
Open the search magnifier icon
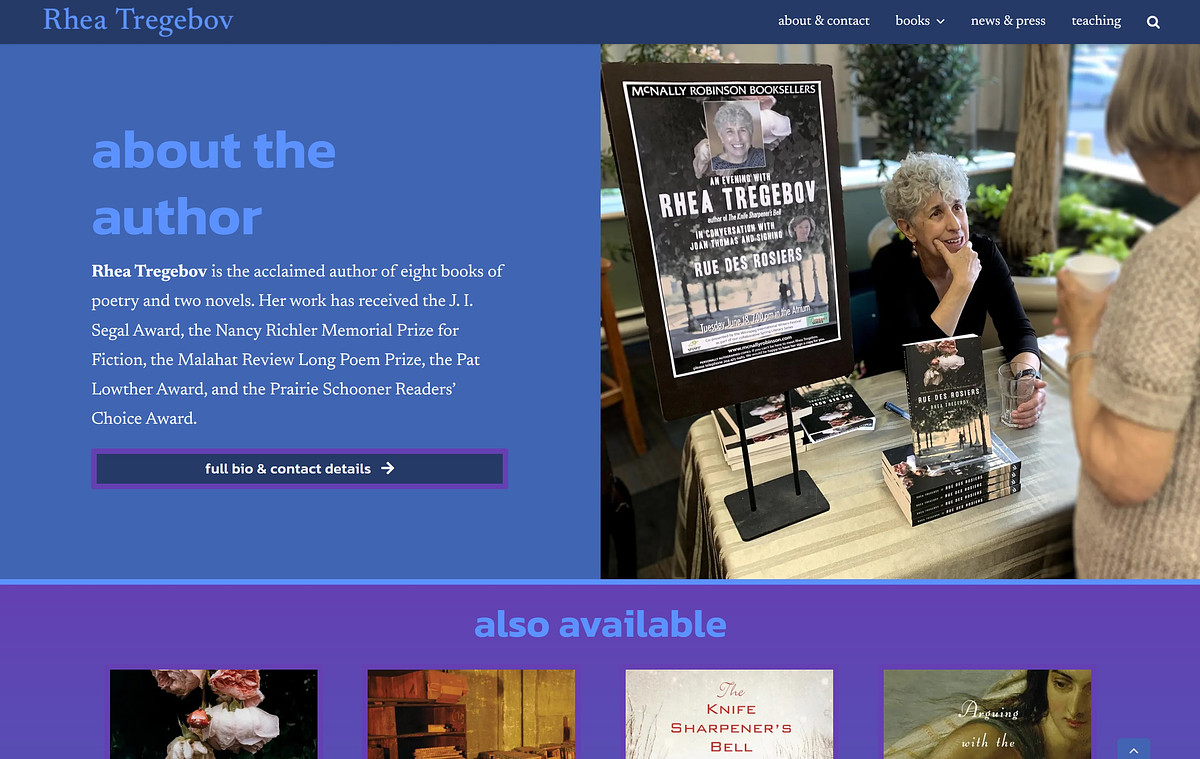pyautogui.click(x=1153, y=22)
